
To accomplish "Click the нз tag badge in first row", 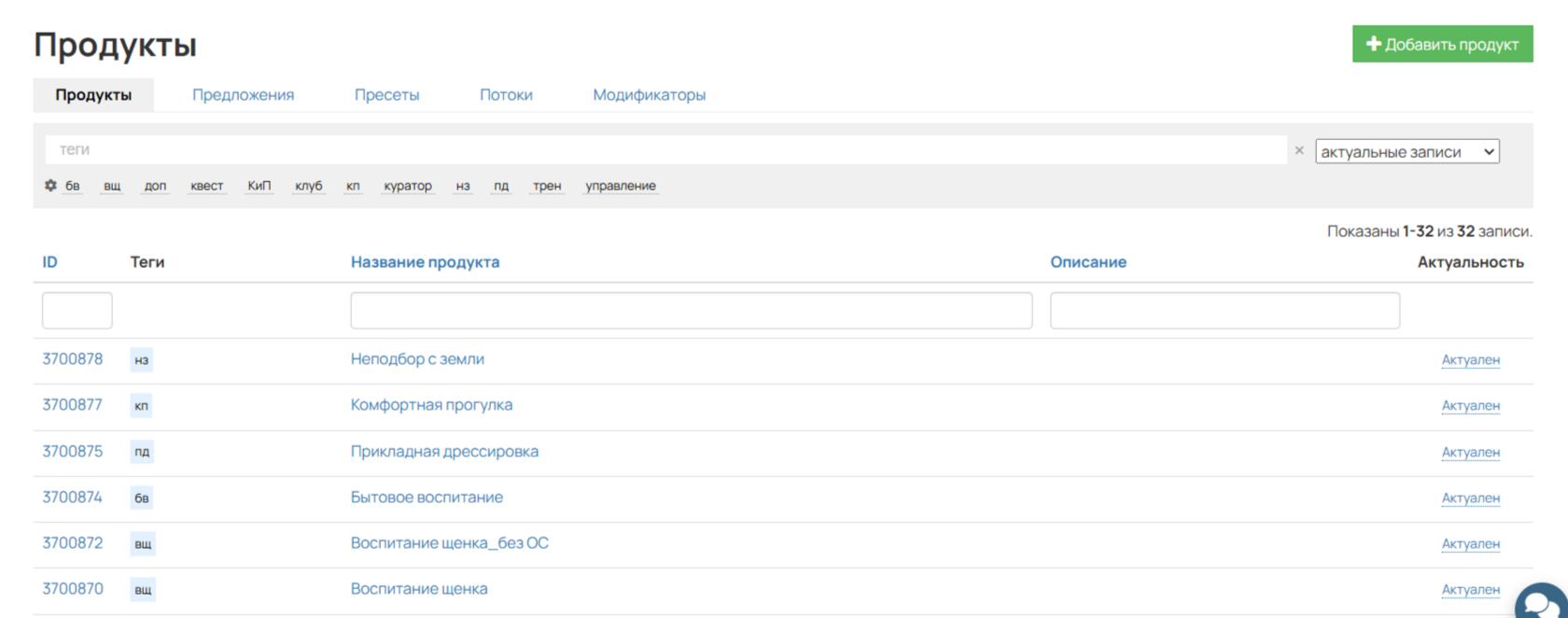I will [141, 360].
